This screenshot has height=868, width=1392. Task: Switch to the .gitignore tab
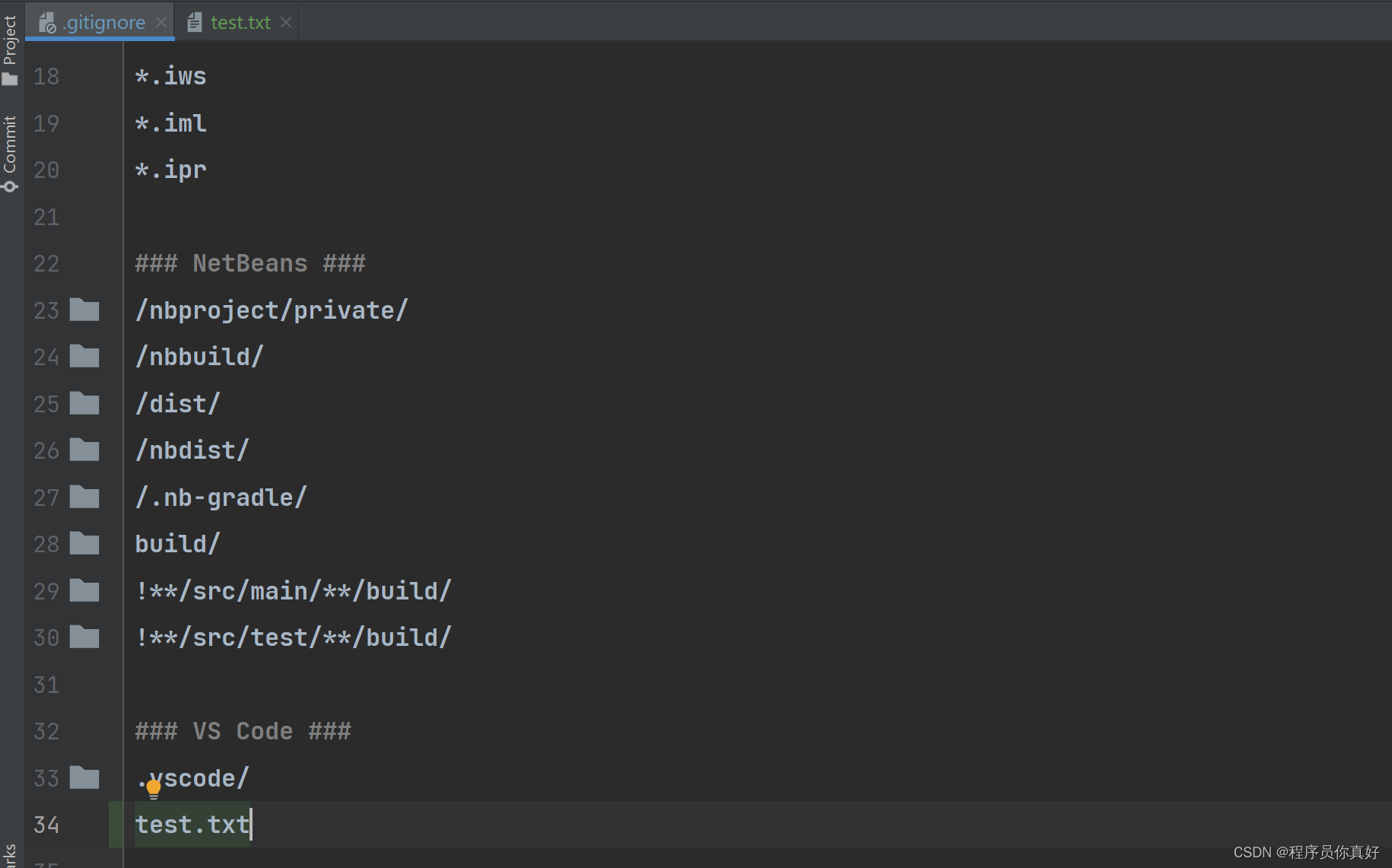[x=100, y=22]
